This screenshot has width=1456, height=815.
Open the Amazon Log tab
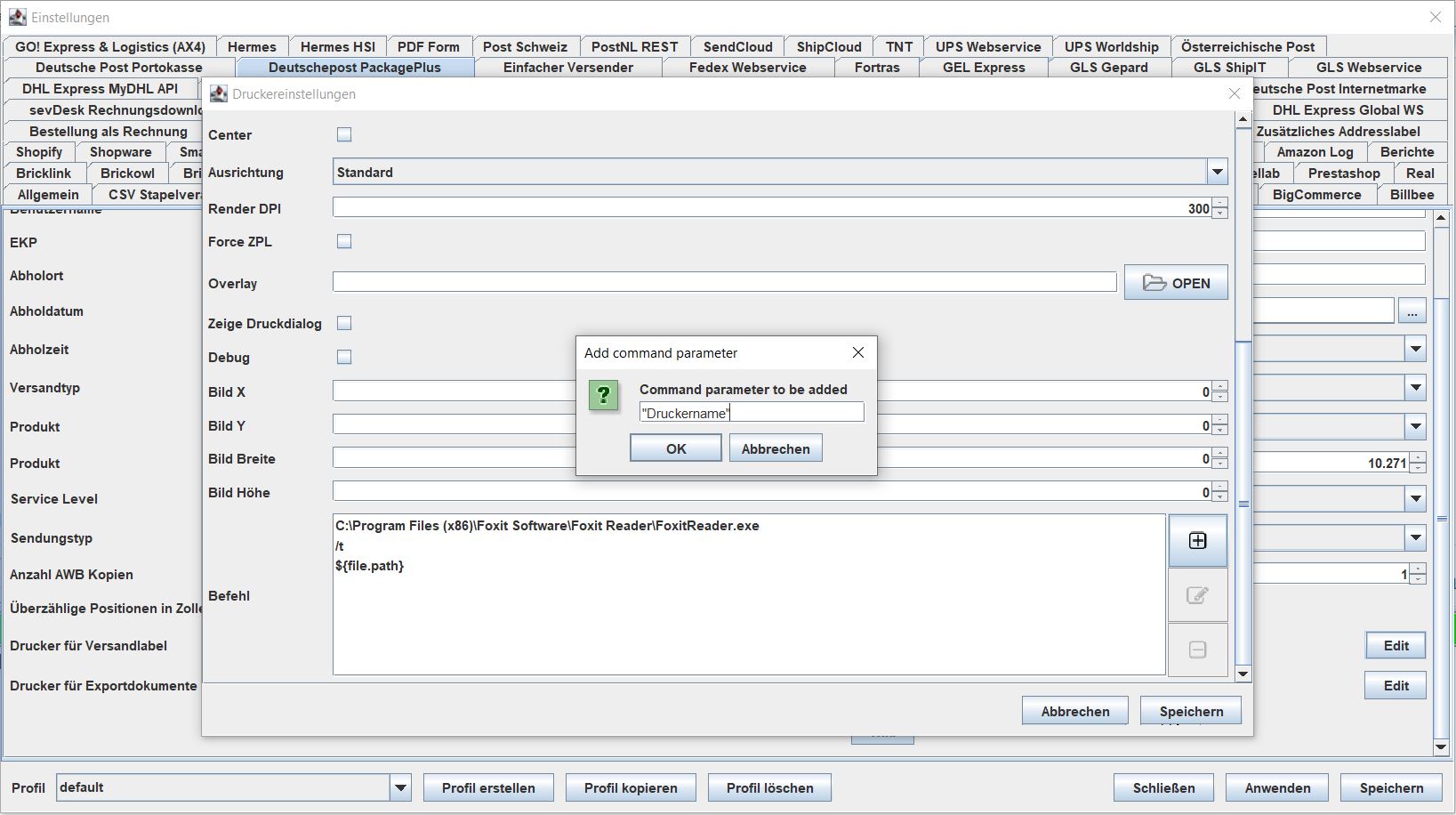[x=1315, y=151]
